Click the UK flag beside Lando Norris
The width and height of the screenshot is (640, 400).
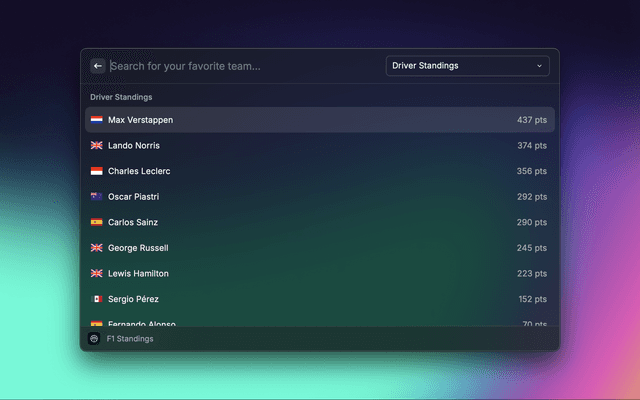coord(97,146)
